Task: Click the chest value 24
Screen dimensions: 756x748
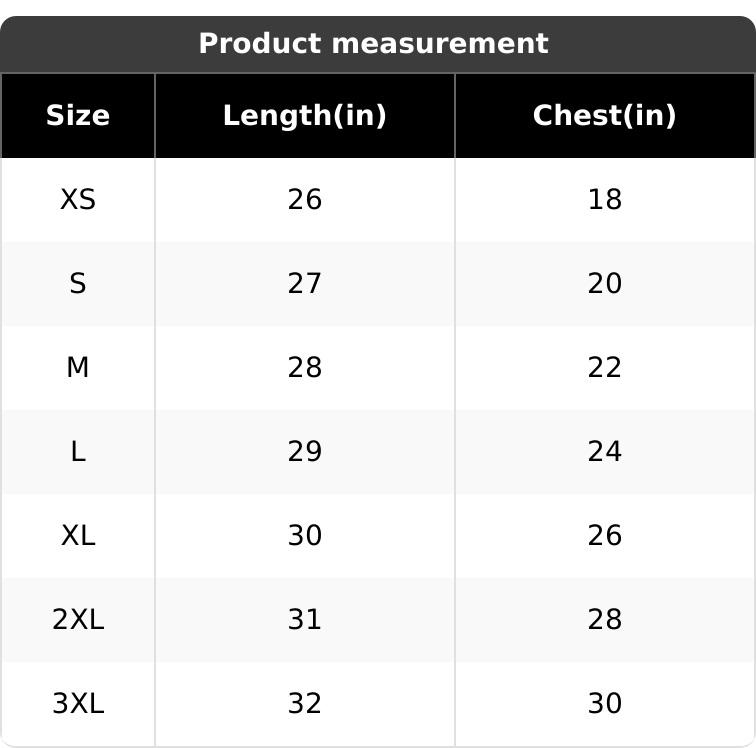Action: click(x=604, y=452)
